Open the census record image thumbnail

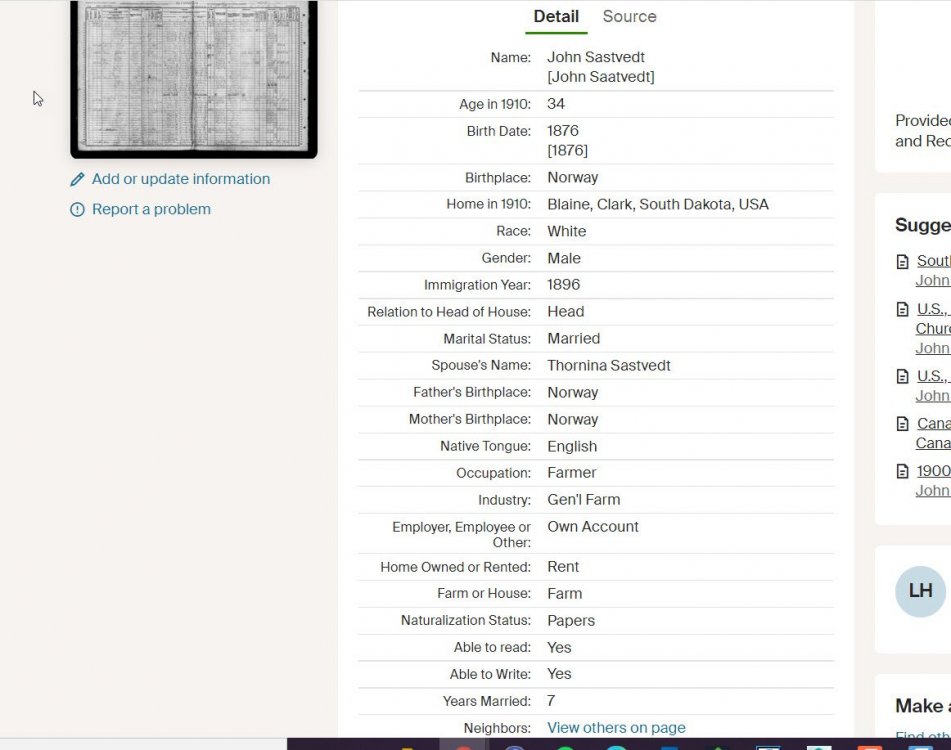click(x=193, y=75)
